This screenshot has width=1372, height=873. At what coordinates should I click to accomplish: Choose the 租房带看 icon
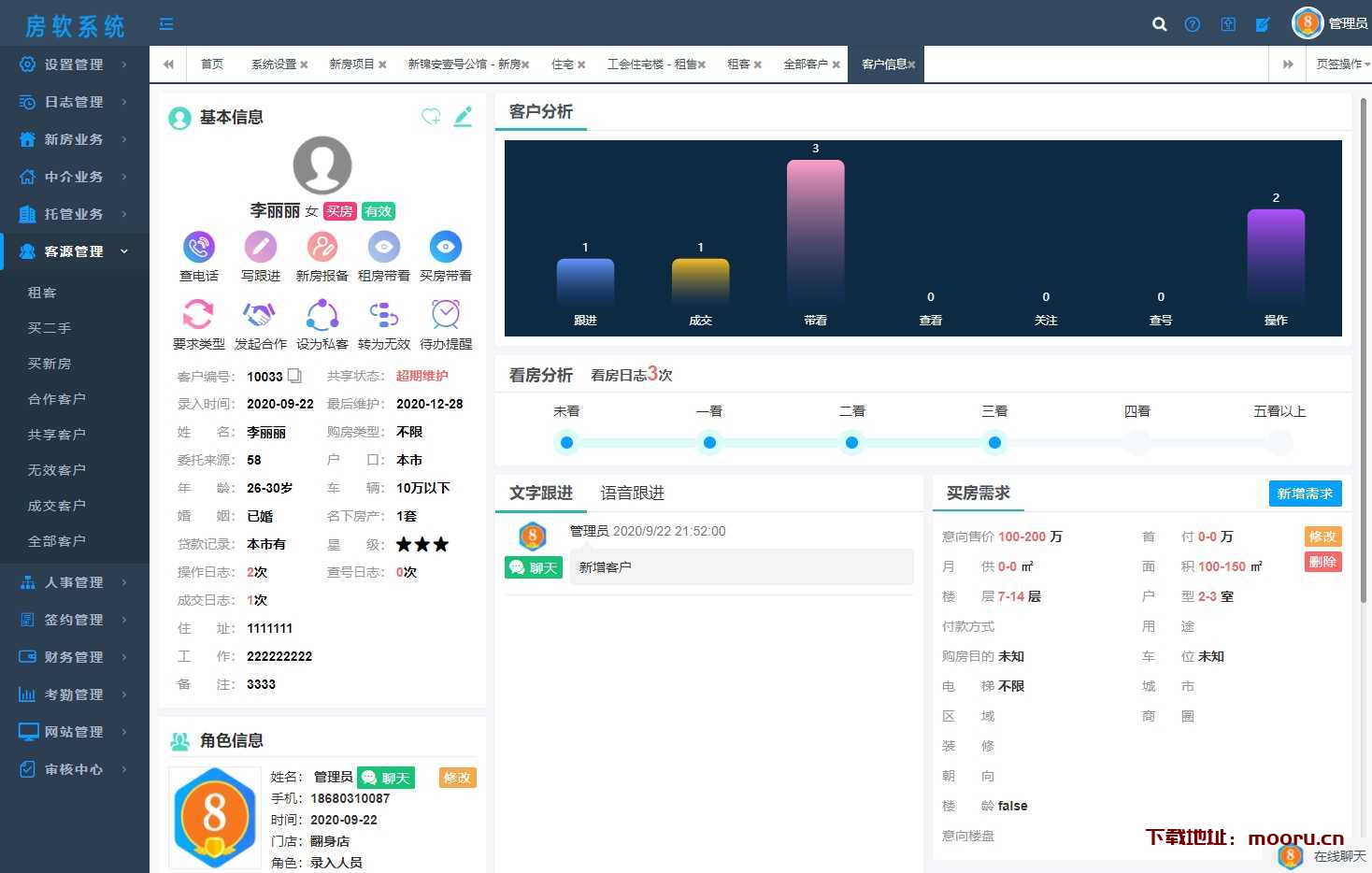[x=384, y=247]
